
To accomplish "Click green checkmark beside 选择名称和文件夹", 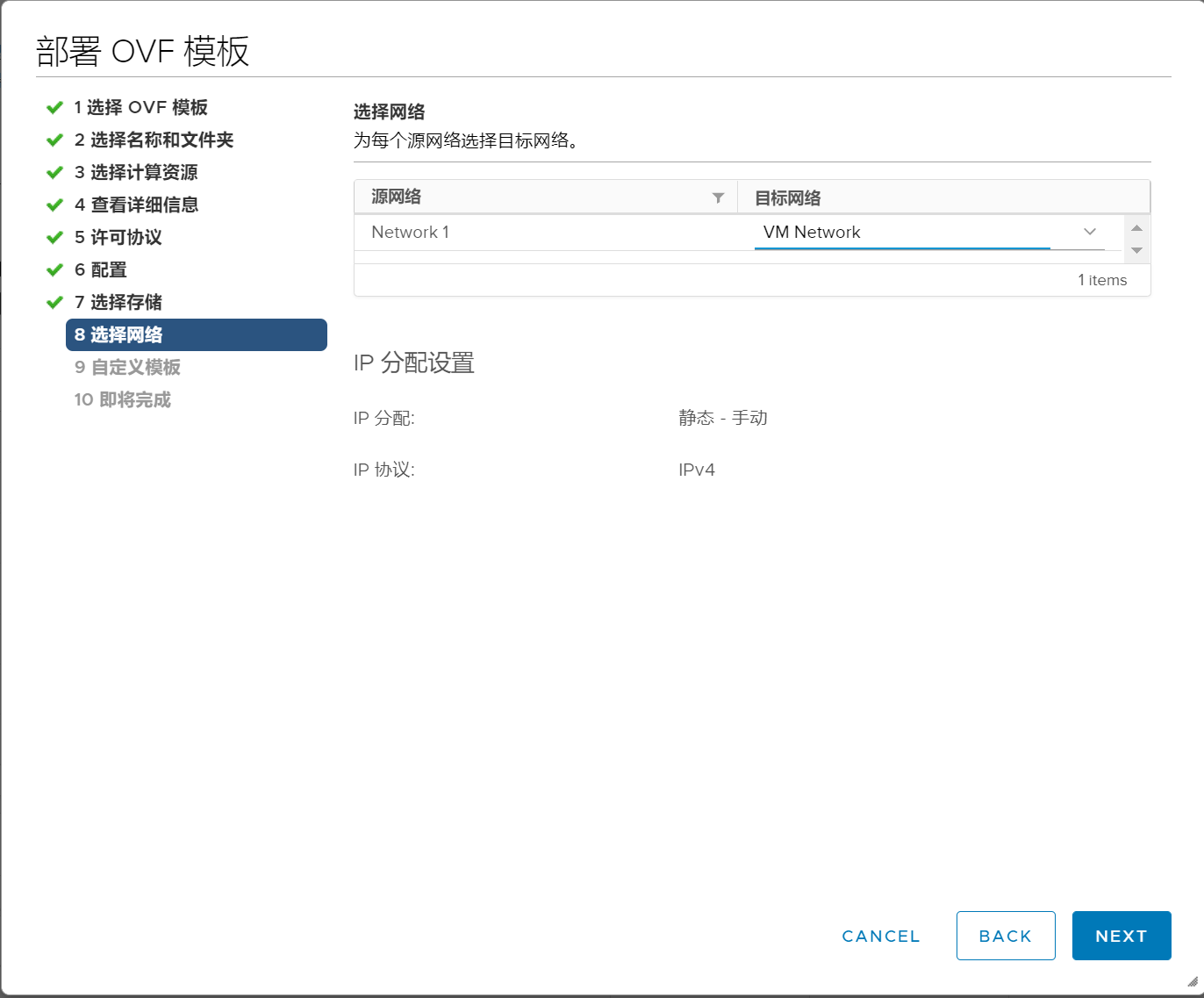I will click(54, 140).
